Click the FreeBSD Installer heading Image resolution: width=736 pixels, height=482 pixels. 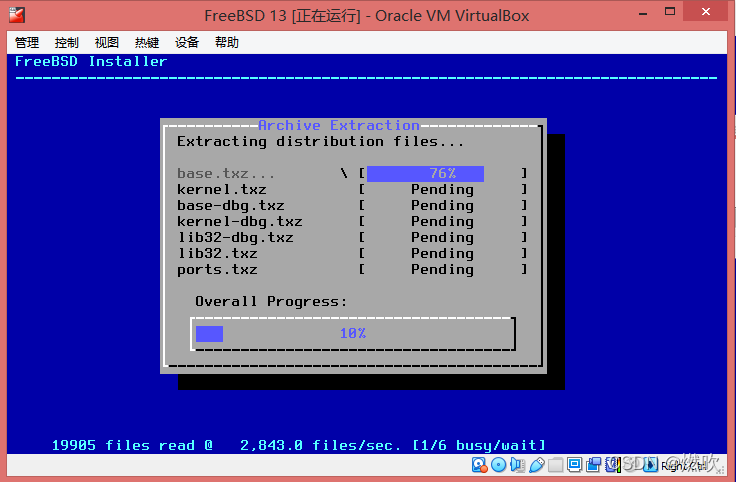tap(91, 61)
